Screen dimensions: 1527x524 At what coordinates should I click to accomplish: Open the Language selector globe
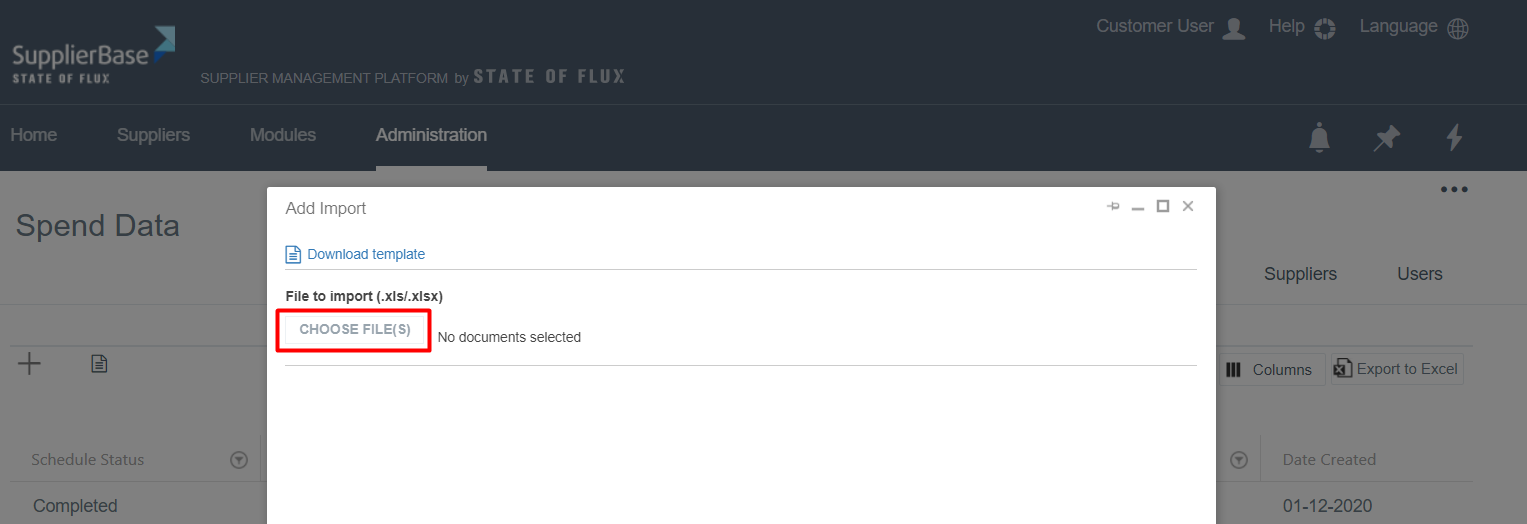click(1458, 28)
